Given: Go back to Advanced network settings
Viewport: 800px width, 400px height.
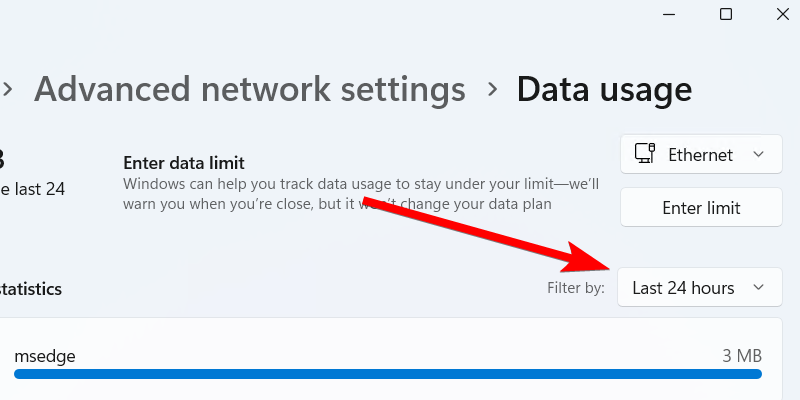Looking at the screenshot, I should [250, 89].
